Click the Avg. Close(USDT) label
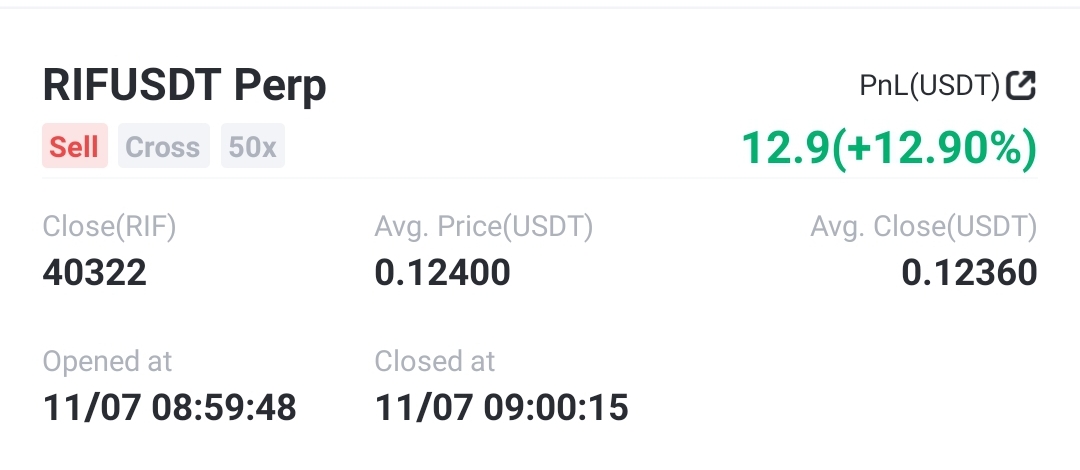Image resolution: width=1080 pixels, height=470 pixels. click(923, 228)
